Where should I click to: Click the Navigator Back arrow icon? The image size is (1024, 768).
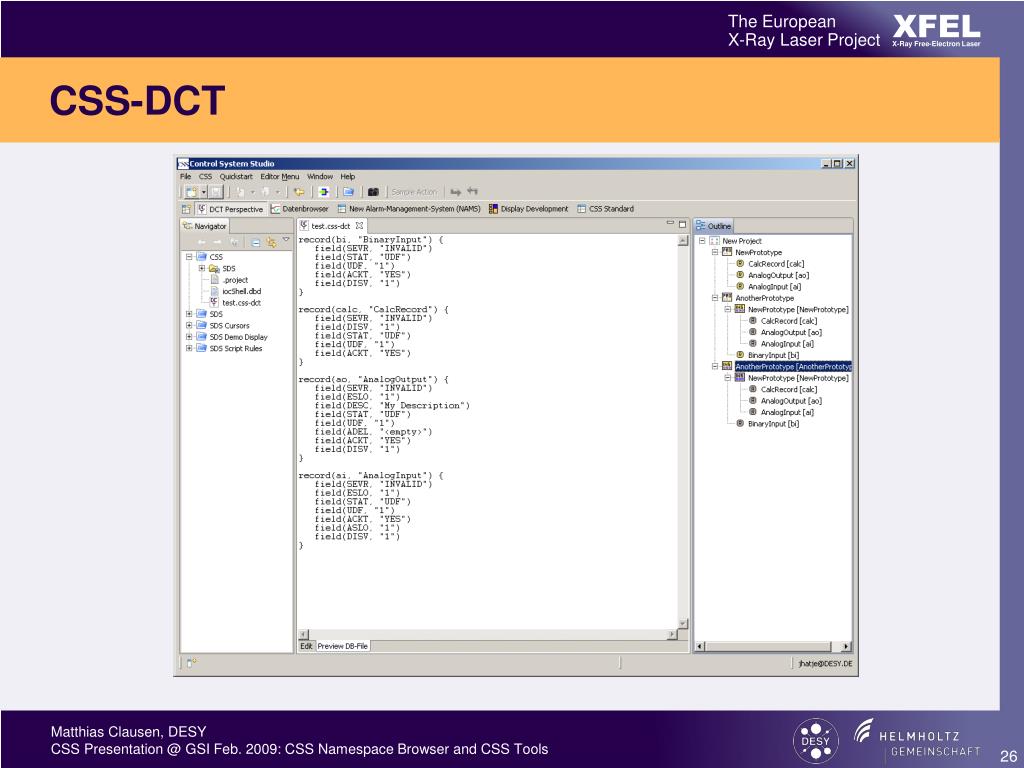click(202, 242)
